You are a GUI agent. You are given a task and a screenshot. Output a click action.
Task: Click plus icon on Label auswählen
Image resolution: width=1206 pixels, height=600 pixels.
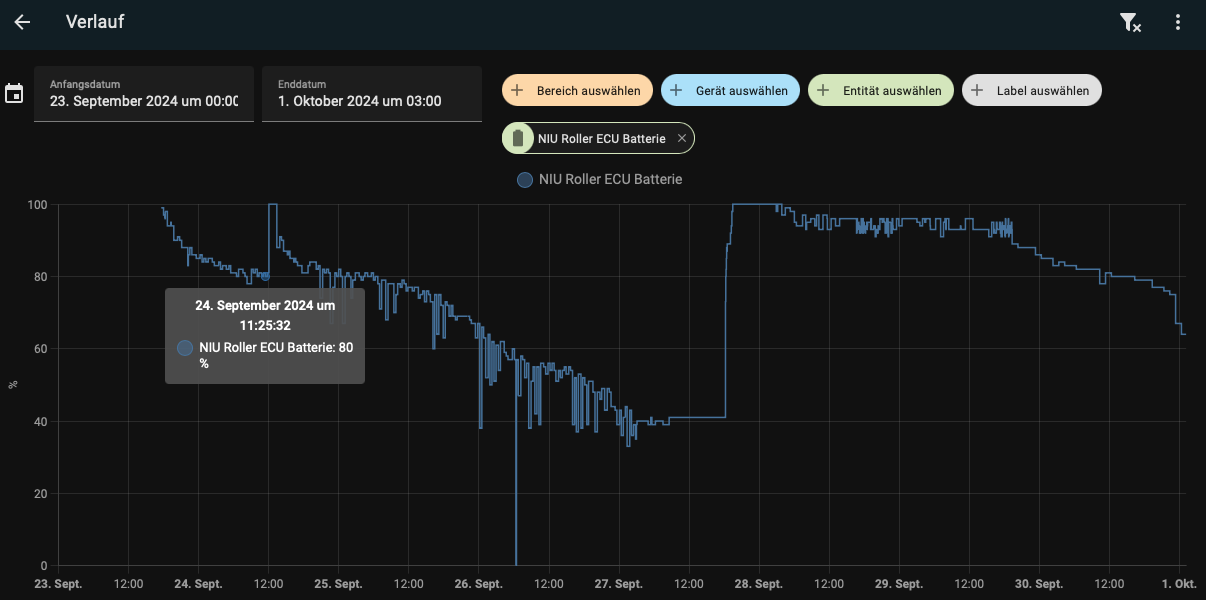[x=977, y=90]
